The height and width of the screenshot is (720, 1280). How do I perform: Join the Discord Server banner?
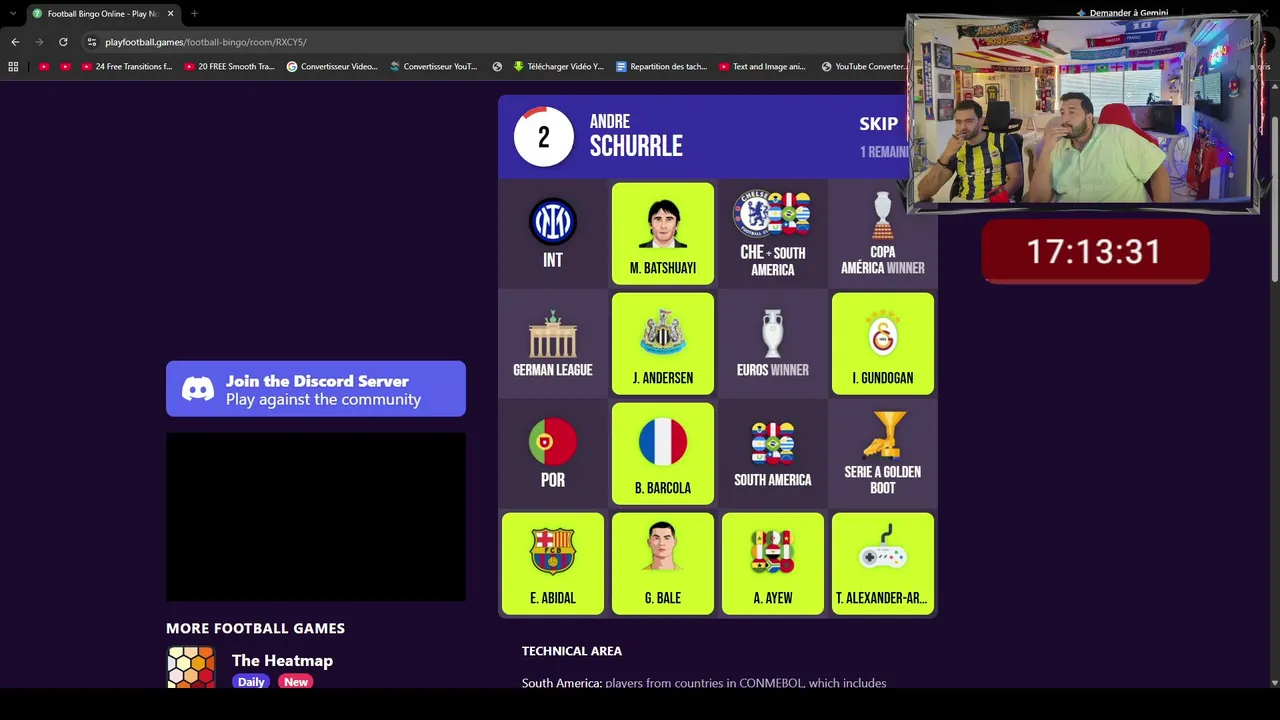[316, 389]
